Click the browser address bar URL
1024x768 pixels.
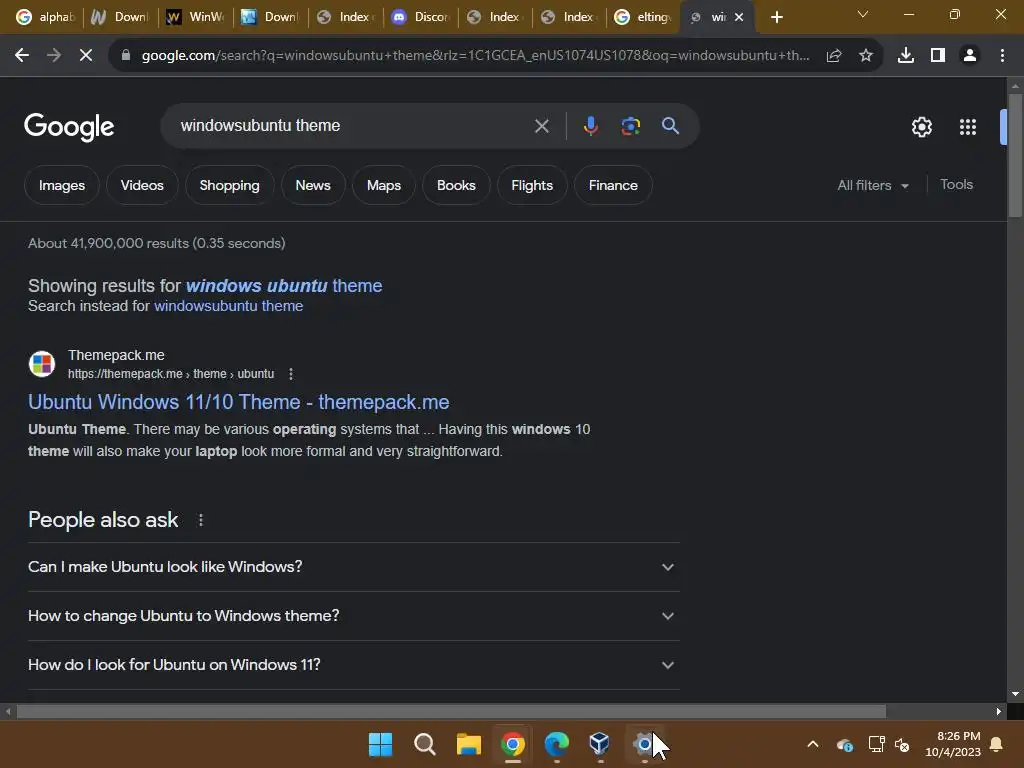pos(475,56)
